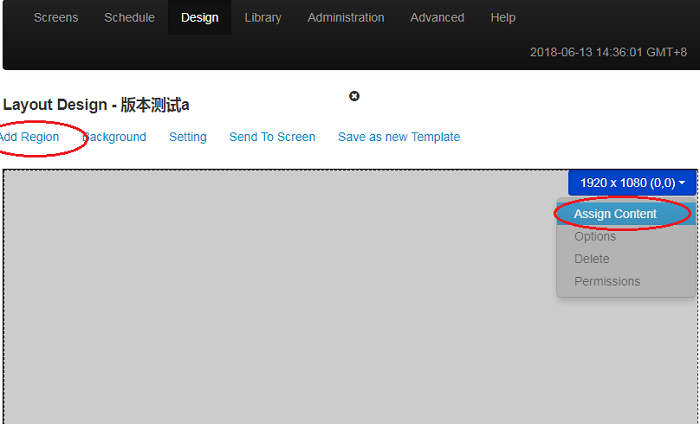
Task: Click Send To Screen
Action: [272, 137]
